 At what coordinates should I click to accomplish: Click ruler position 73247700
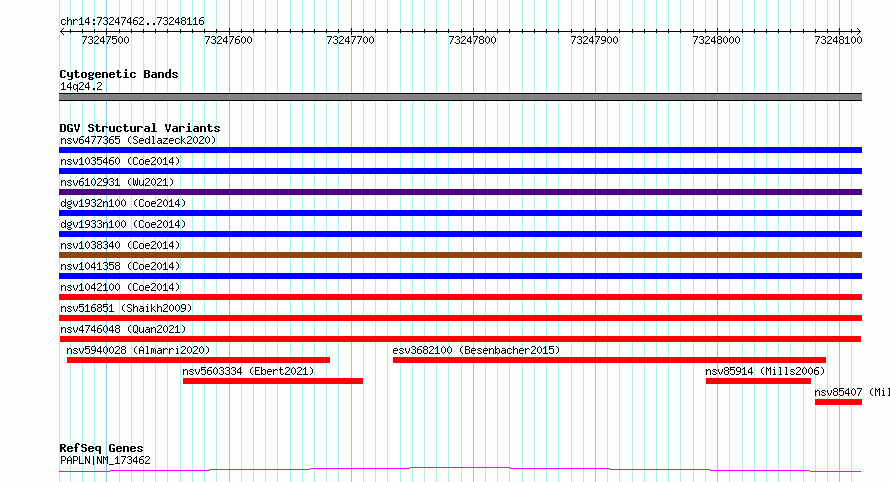(x=350, y=40)
